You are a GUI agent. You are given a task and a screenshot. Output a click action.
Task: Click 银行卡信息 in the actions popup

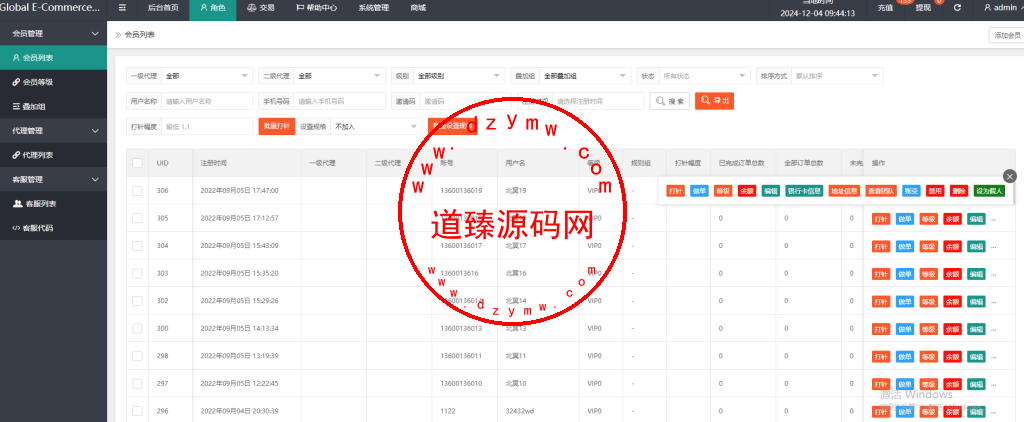[x=803, y=191]
